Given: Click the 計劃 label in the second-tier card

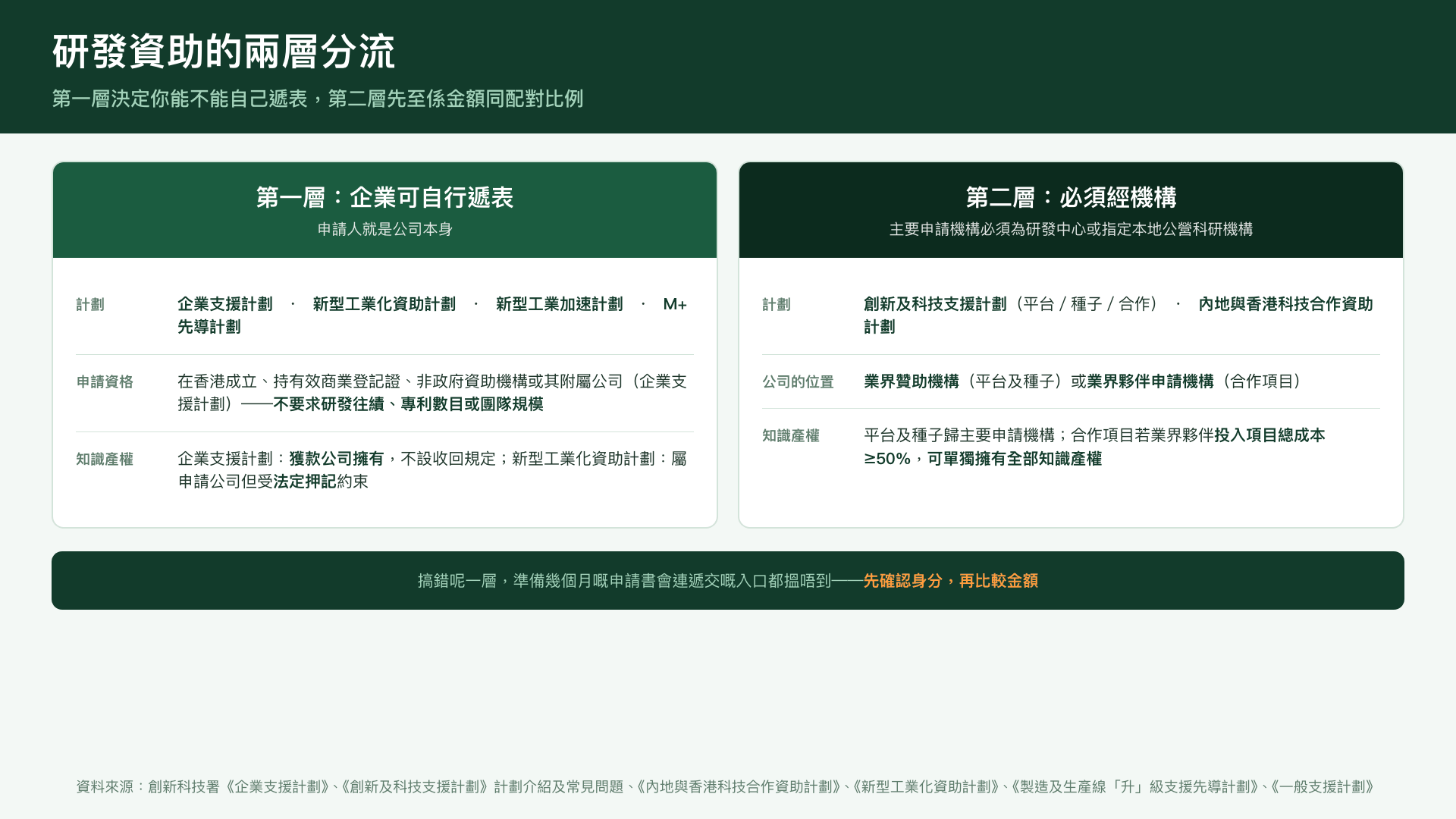Looking at the screenshot, I should (777, 305).
